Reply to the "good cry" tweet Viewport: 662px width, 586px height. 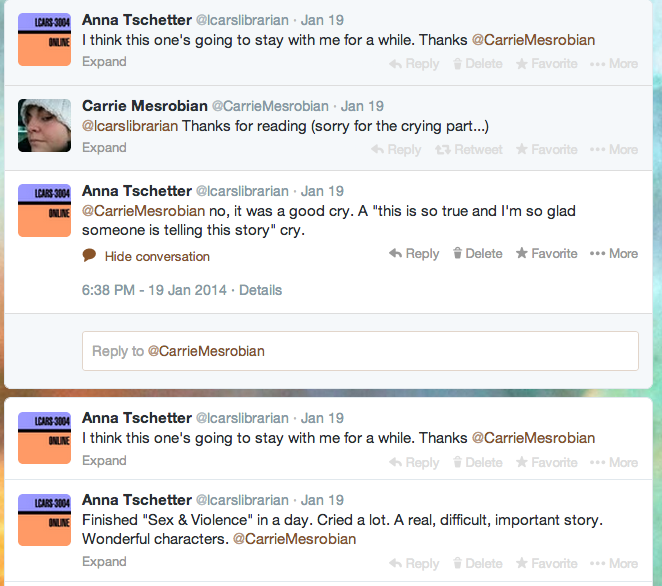(414, 254)
